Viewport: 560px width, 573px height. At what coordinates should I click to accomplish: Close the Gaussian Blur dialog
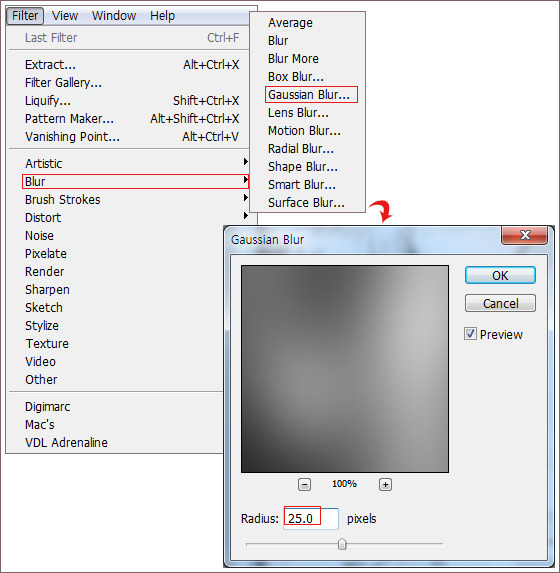click(x=525, y=235)
